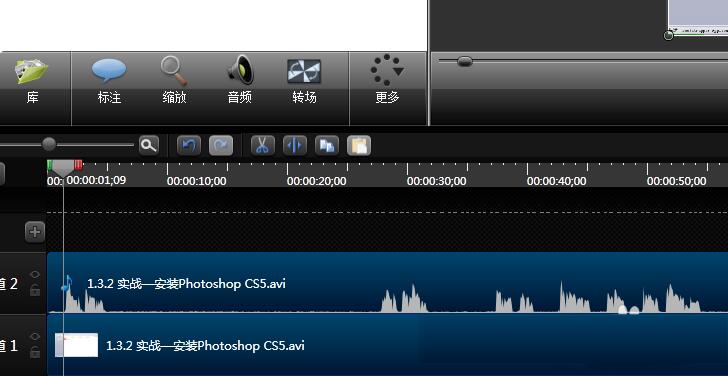This screenshot has width=728, height=376.
Task: Open the Audio (音频) tab
Action: click(x=240, y=80)
